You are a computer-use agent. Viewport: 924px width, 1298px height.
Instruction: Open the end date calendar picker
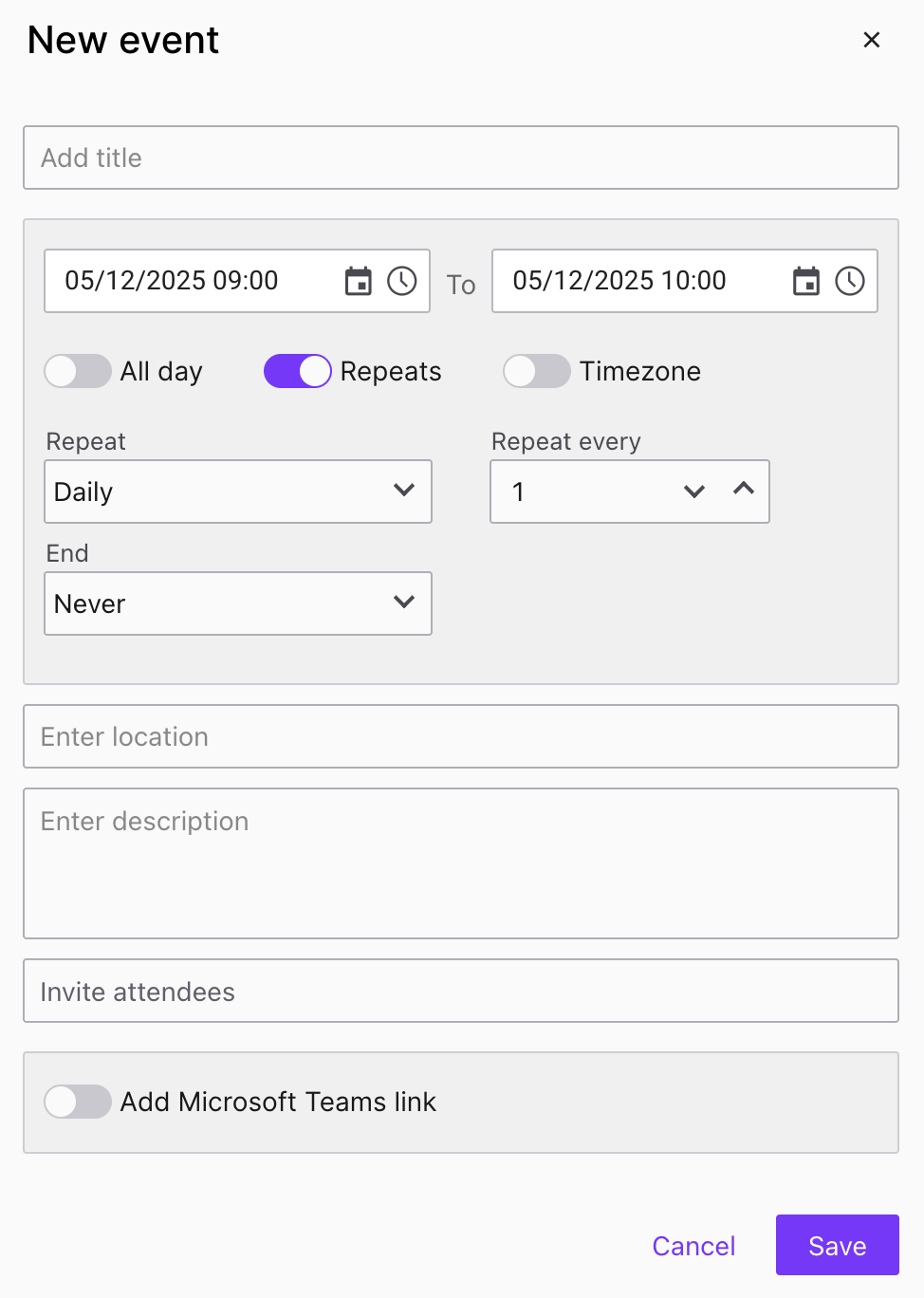805,281
